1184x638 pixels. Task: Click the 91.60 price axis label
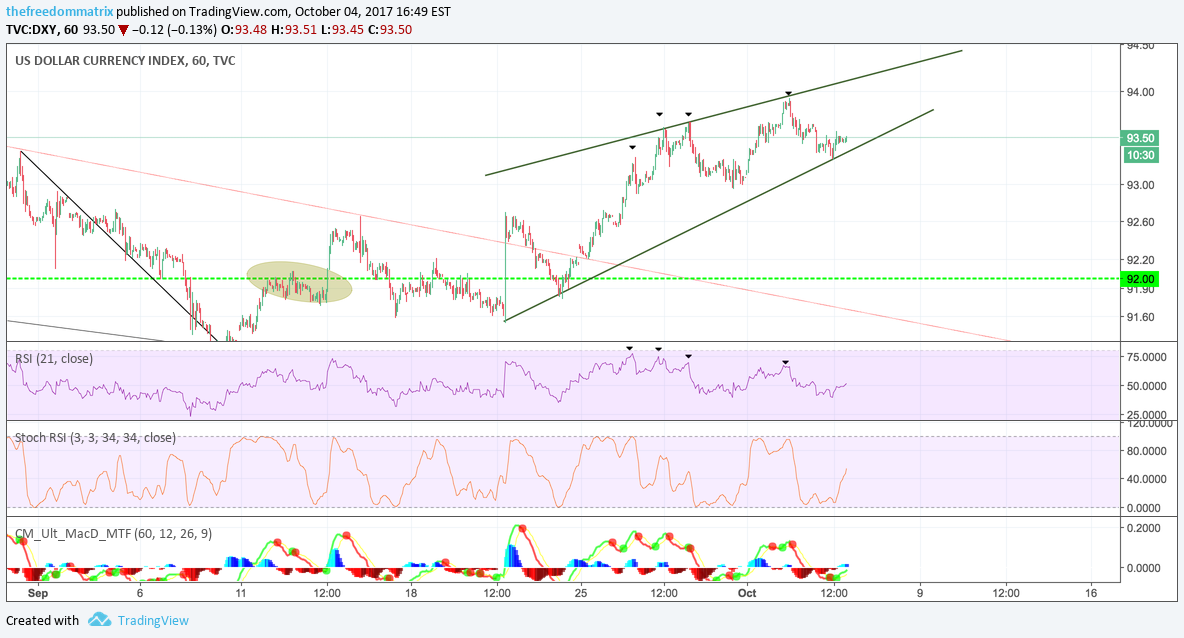(x=1140, y=317)
